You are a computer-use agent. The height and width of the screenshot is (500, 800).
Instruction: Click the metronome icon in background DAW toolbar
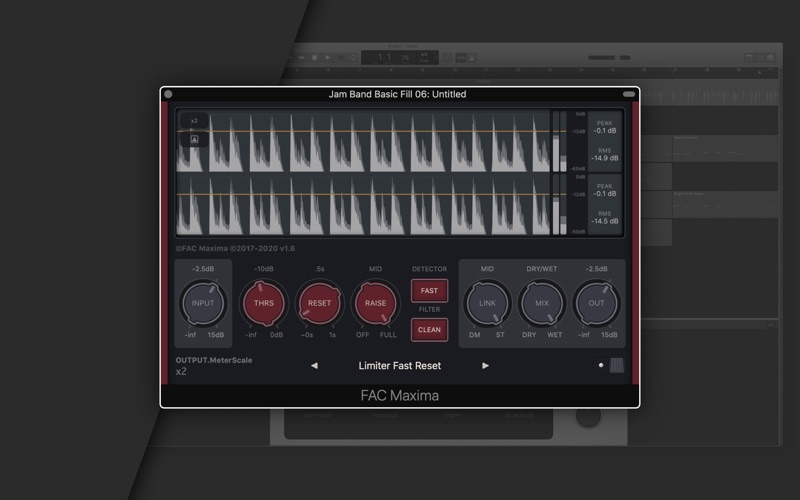click(472, 58)
